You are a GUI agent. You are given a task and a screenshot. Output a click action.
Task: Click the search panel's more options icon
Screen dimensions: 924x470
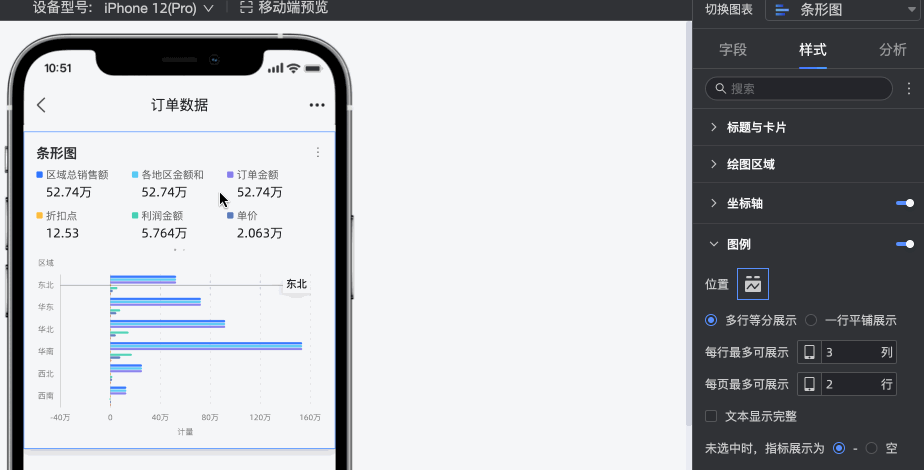[909, 88]
